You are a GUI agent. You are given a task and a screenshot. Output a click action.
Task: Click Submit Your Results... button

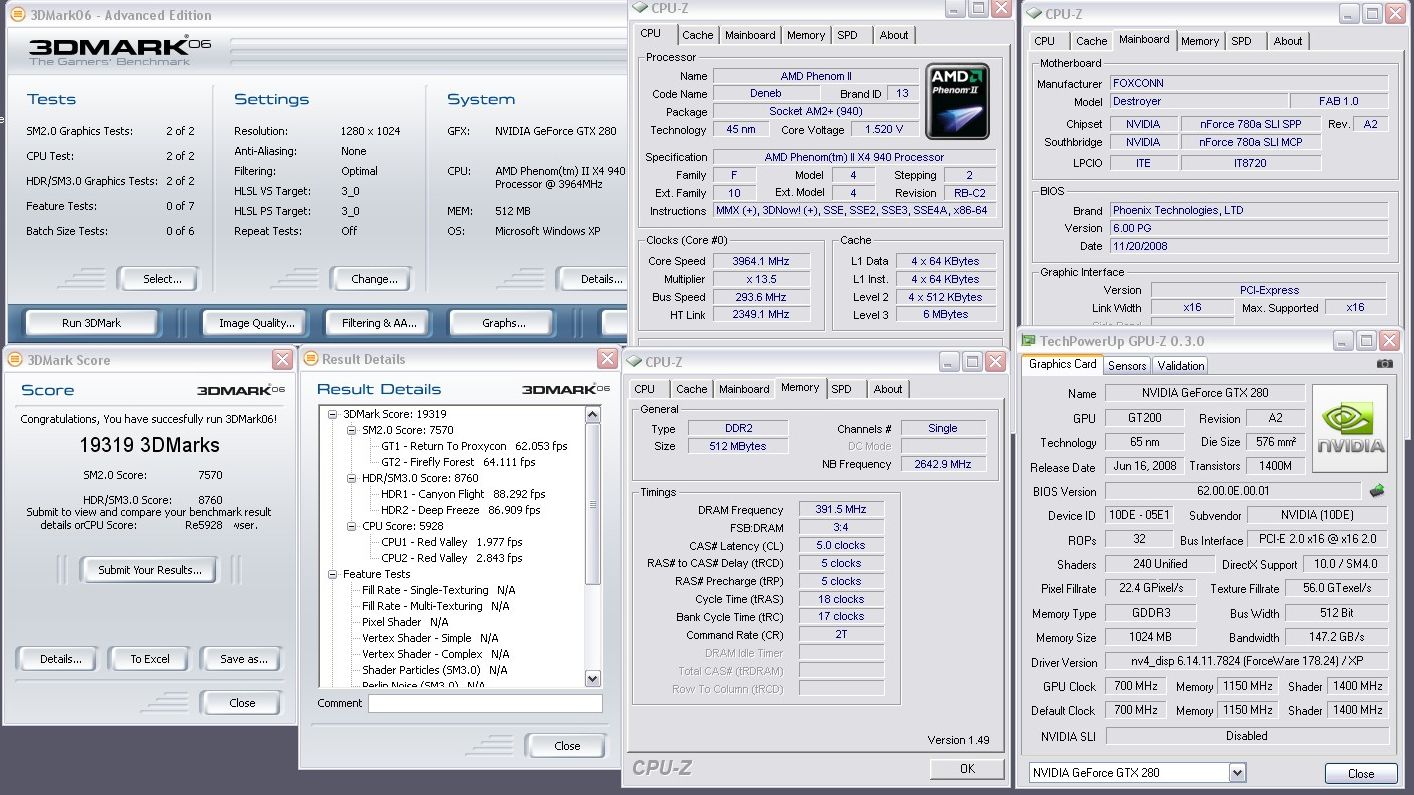[x=150, y=570]
